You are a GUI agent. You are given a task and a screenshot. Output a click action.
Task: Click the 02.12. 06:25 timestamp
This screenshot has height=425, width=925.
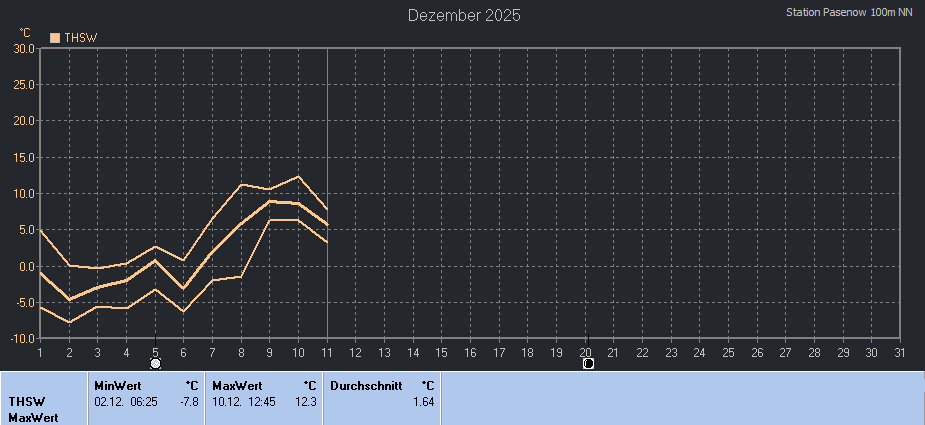[126, 401]
